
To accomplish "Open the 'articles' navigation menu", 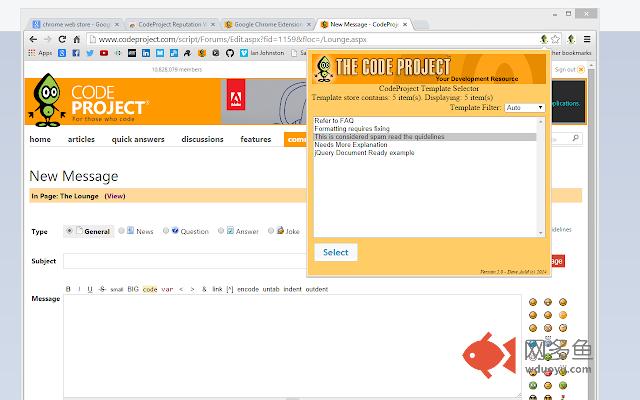I will [81, 139].
